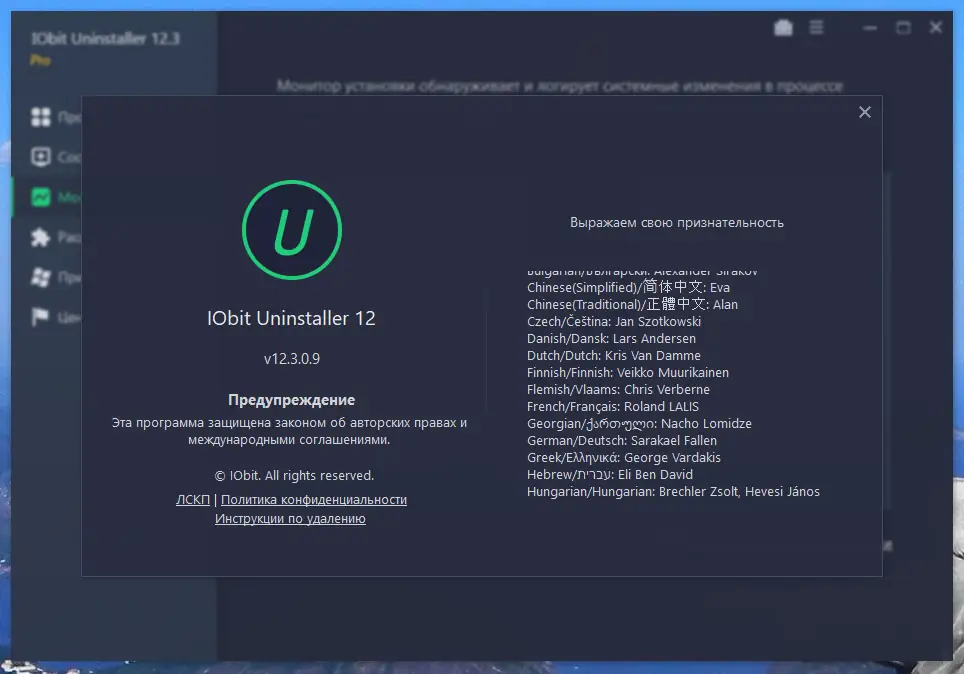
Task: Click the IObit Uninstaller 12 title text
Action: click(x=291, y=318)
